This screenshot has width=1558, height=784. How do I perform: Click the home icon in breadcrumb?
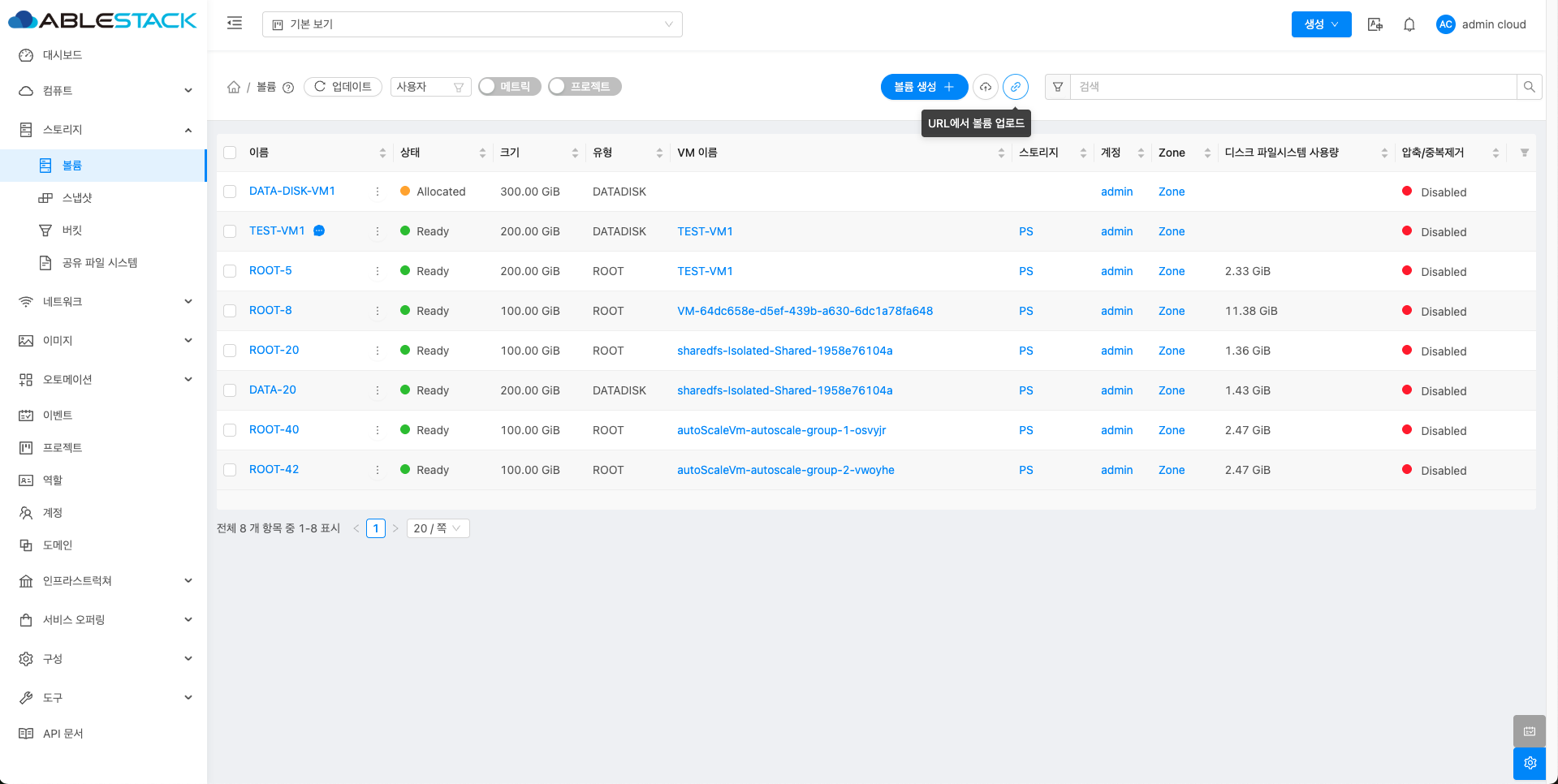tap(234, 87)
